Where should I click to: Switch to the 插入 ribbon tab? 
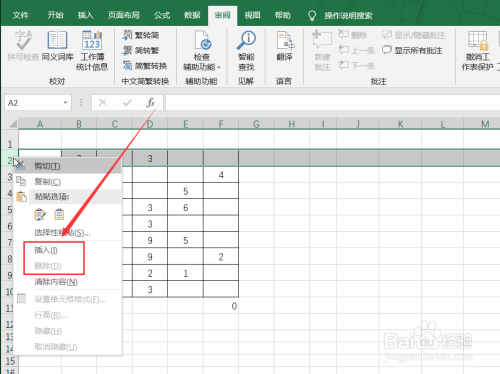(85, 15)
